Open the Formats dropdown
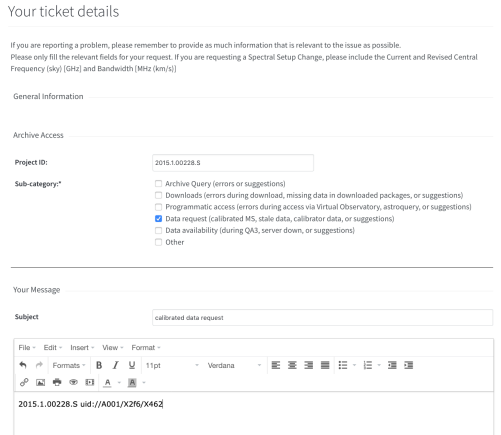501x435 pixels. point(69,365)
